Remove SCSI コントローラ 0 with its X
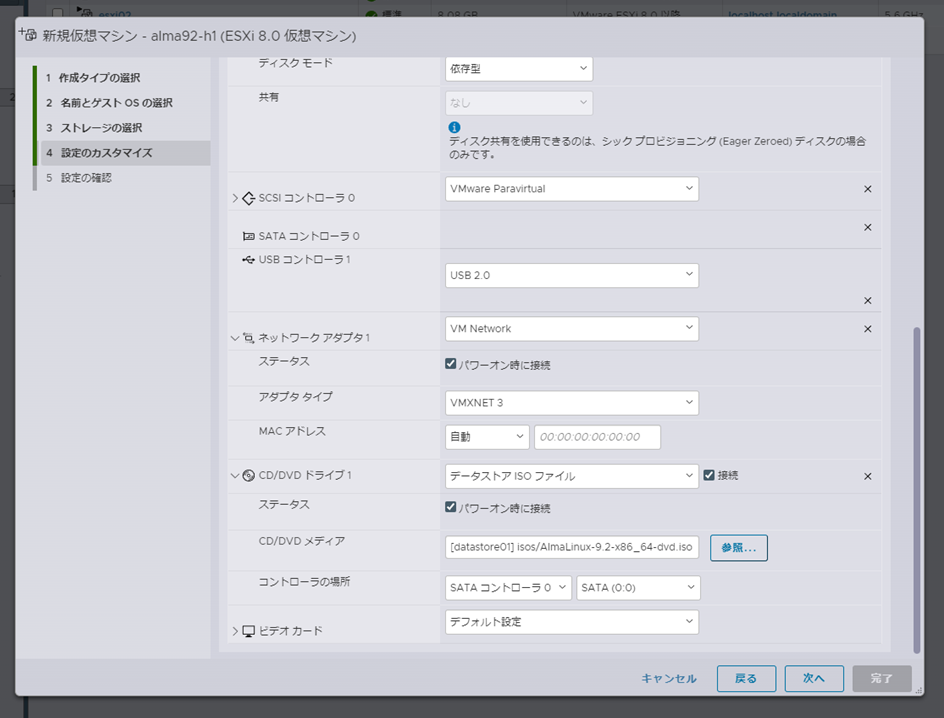Screen dimensions: 944x718 [x=868, y=189]
